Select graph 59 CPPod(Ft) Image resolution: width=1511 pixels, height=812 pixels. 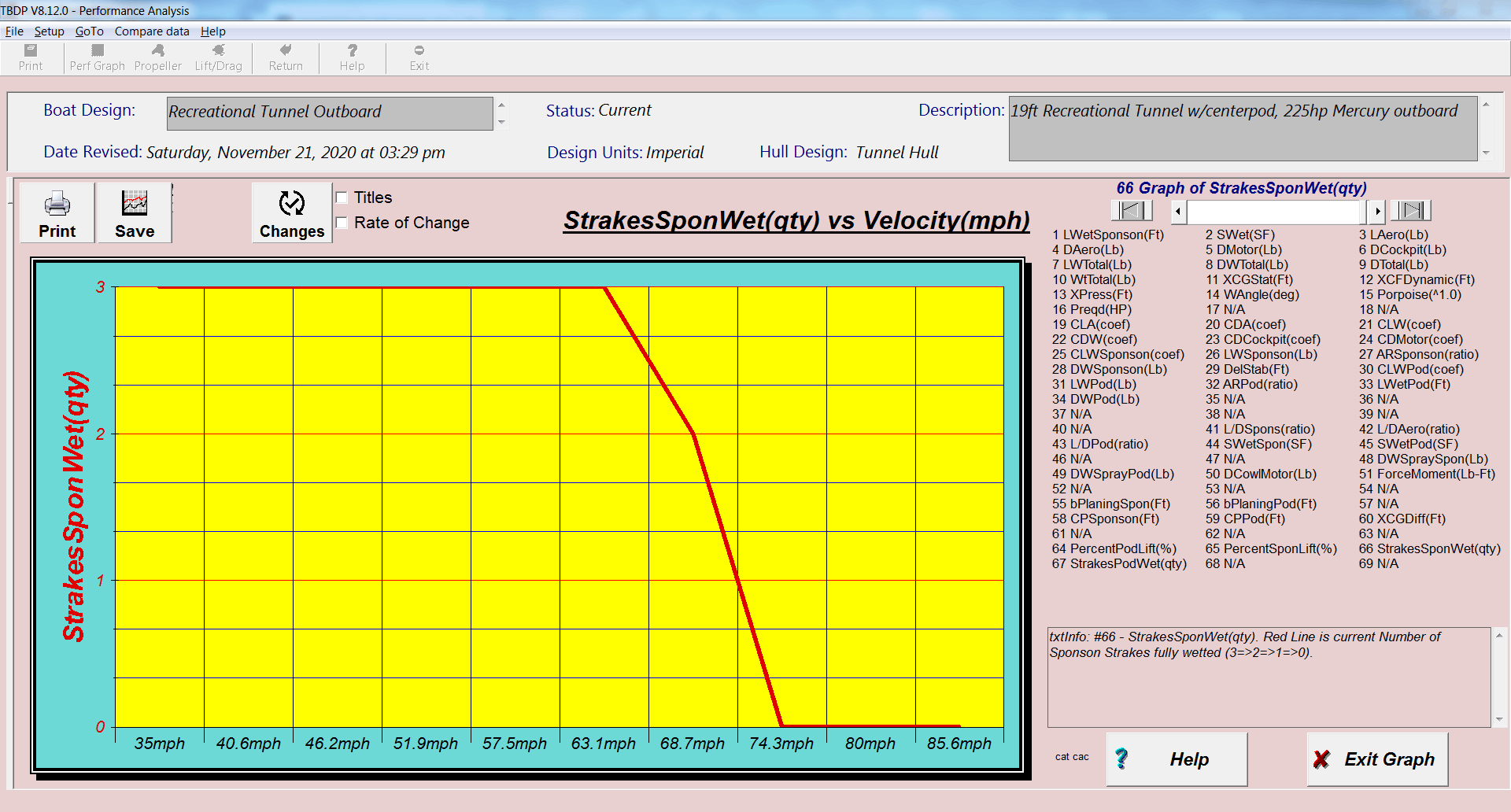coord(1245,519)
